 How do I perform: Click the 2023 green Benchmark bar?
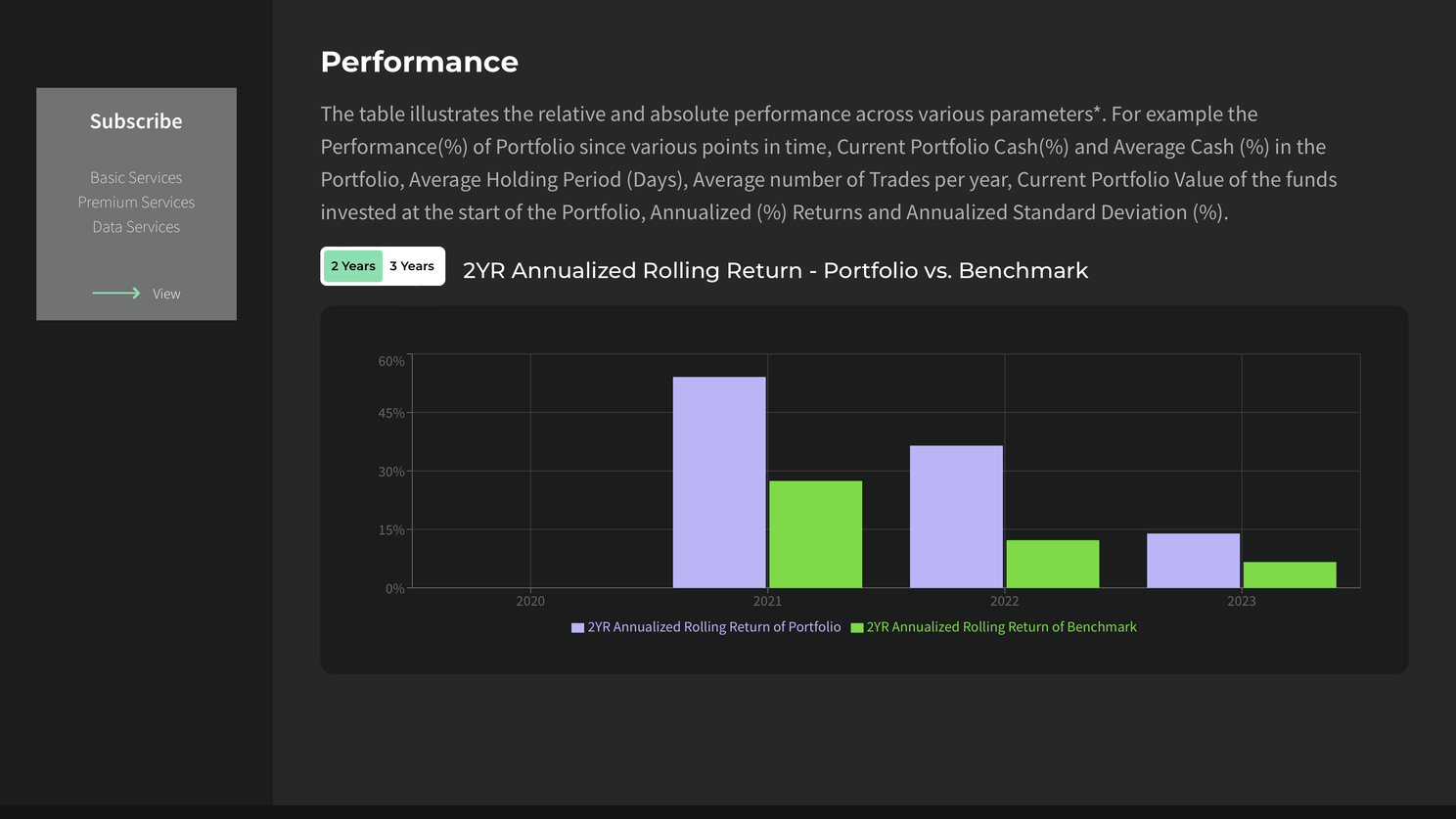pyautogui.click(x=1290, y=575)
